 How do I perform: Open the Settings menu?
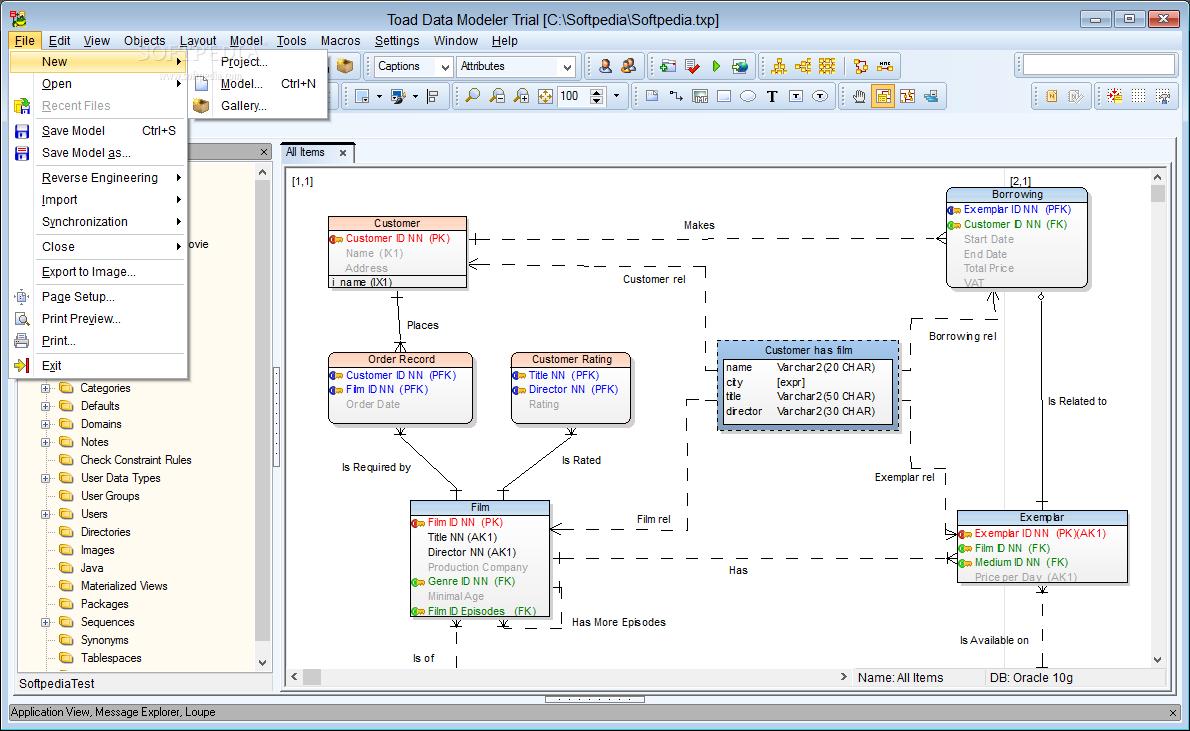pos(396,41)
